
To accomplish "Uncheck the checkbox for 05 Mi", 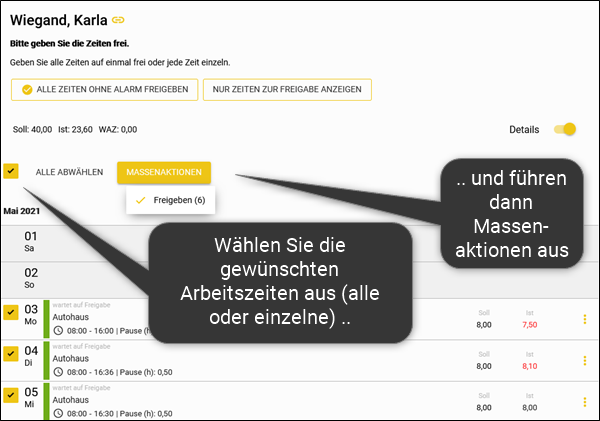I will point(11,394).
